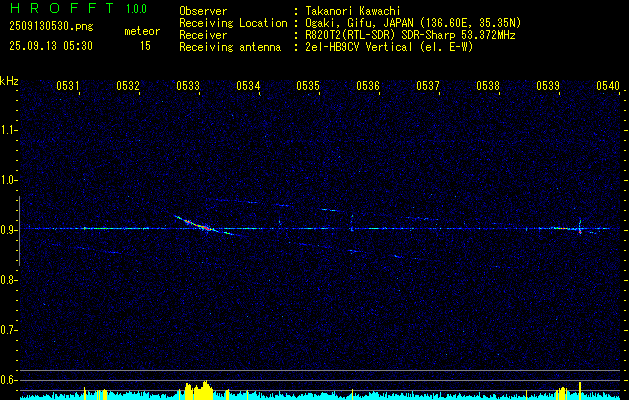Viewport: 629px width, 400px height.
Task: Click the 1.1 frequency axis label
Action: [x=9, y=130]
